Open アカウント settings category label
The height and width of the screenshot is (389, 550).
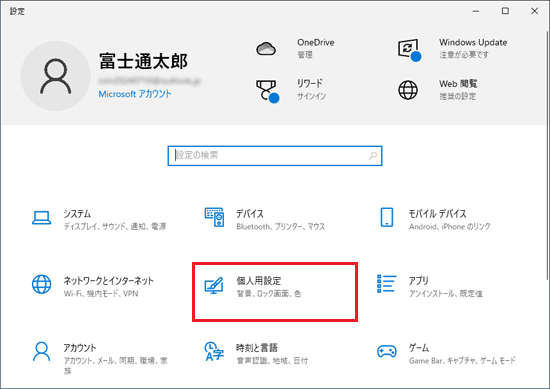point(80,348)
